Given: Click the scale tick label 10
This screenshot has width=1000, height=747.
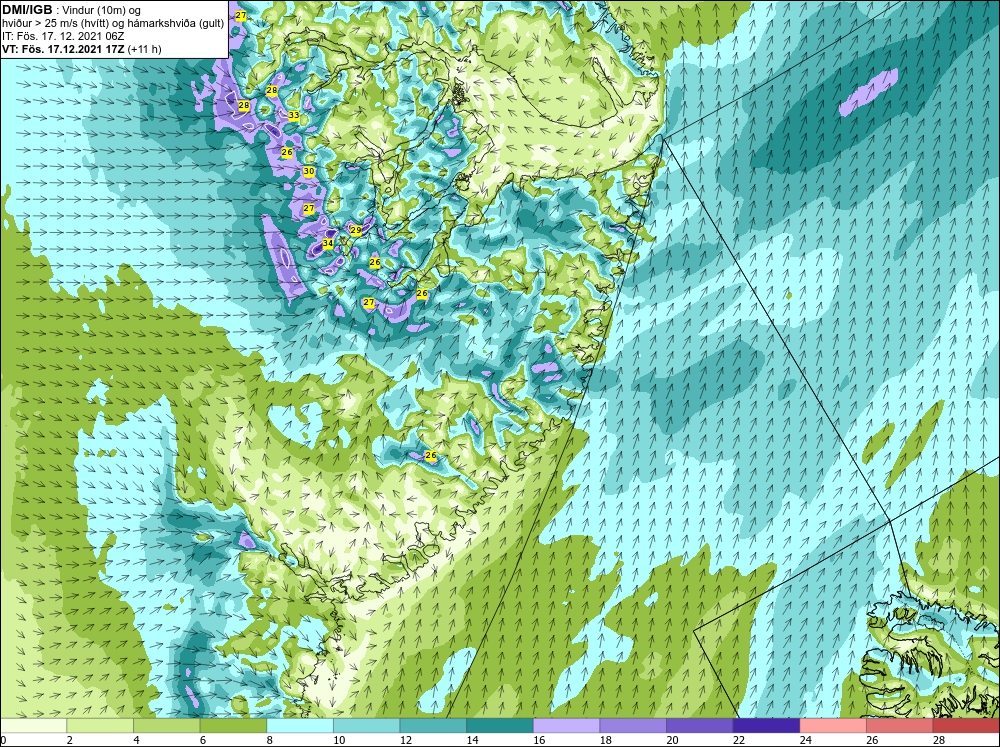Looking at the screenshot, I should [x=339, y=740].
